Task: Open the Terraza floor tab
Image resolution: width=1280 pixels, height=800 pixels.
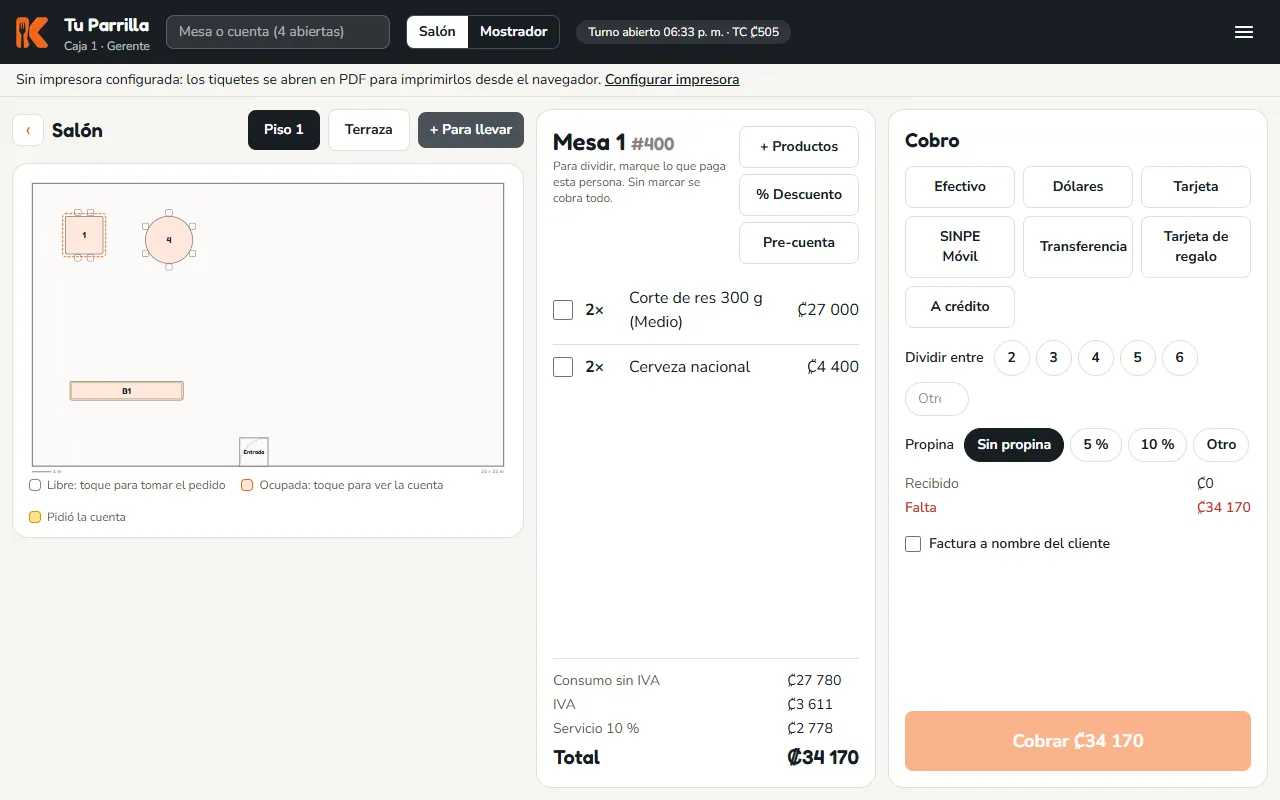Action: tap(369, 130)
